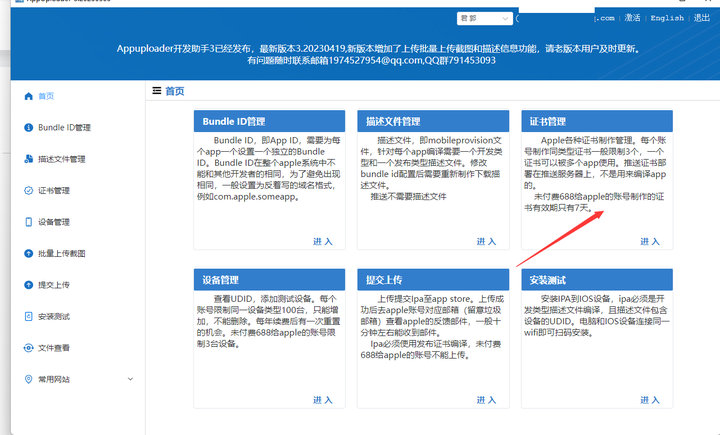The width and height of the screenshot is (720, 435).
Task: Click the 安装测试 card header
Action: pos(597,280)
